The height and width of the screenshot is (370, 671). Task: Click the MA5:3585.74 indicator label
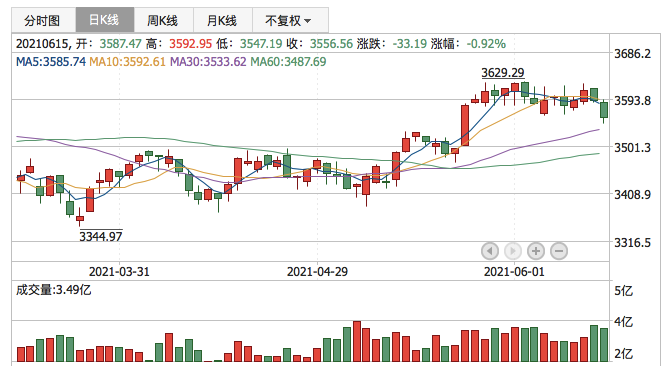tap(51, 62)
